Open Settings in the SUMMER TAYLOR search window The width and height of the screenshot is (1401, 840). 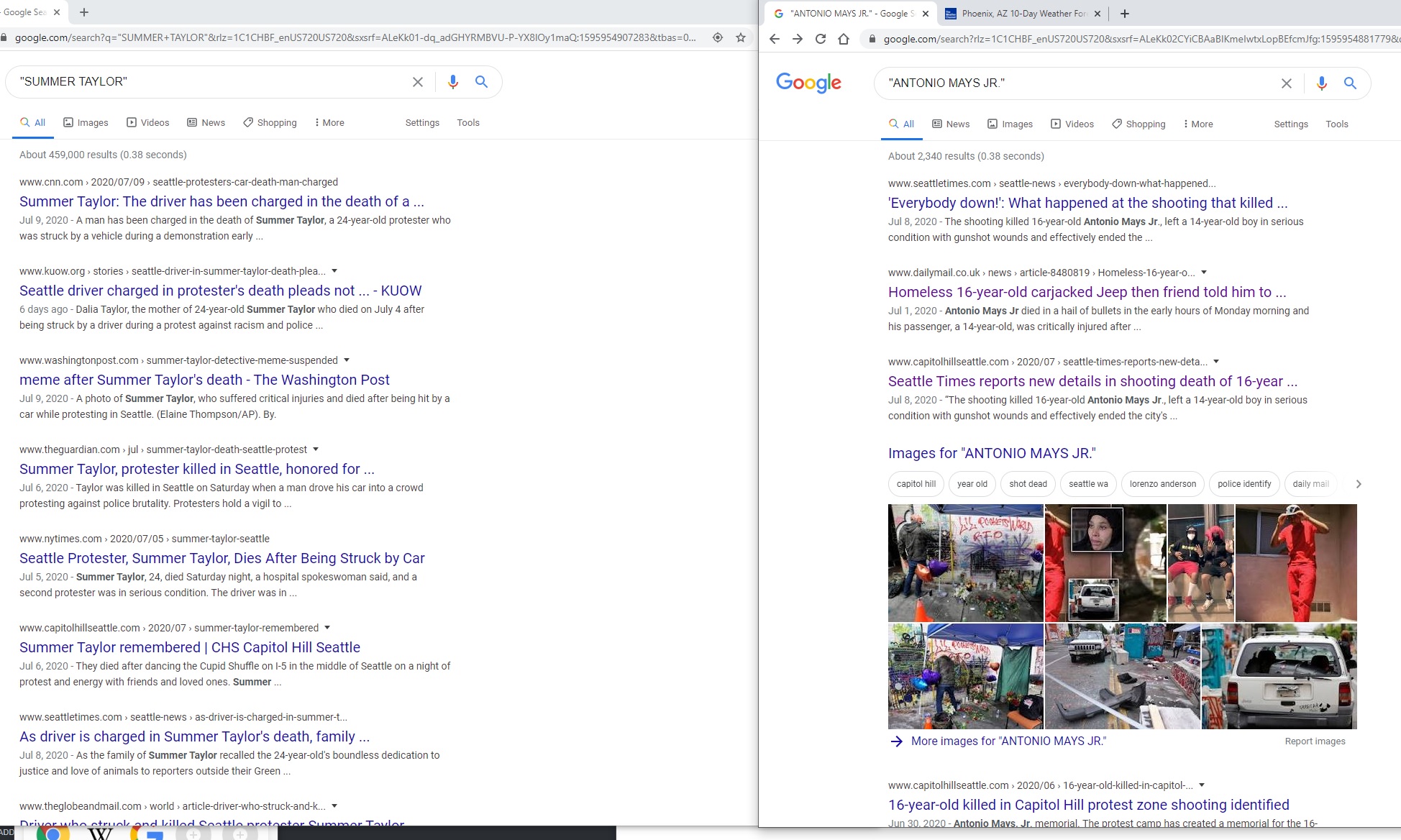pyautogui.click(x=422, y=123)
